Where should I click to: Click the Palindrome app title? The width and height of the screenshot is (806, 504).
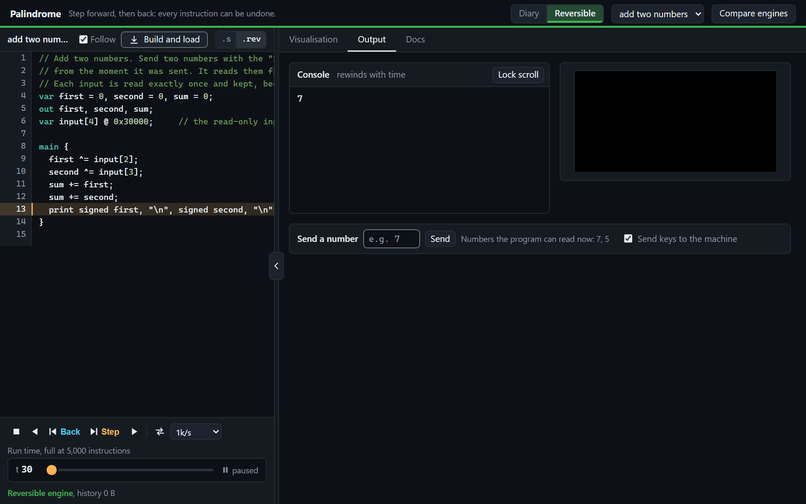tap(35, 14)
